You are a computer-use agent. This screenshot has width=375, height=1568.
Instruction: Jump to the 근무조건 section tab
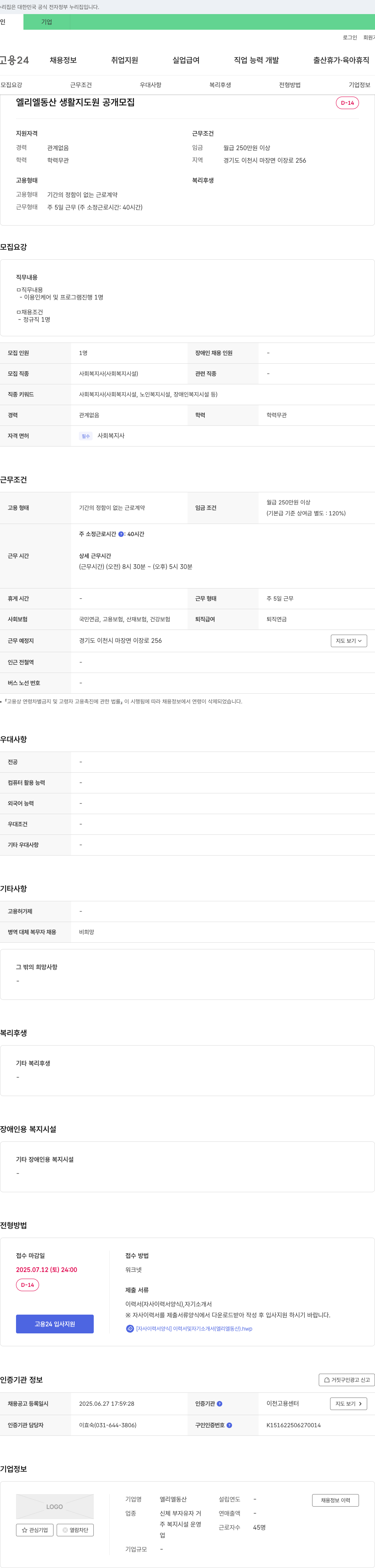pos(81,84)
